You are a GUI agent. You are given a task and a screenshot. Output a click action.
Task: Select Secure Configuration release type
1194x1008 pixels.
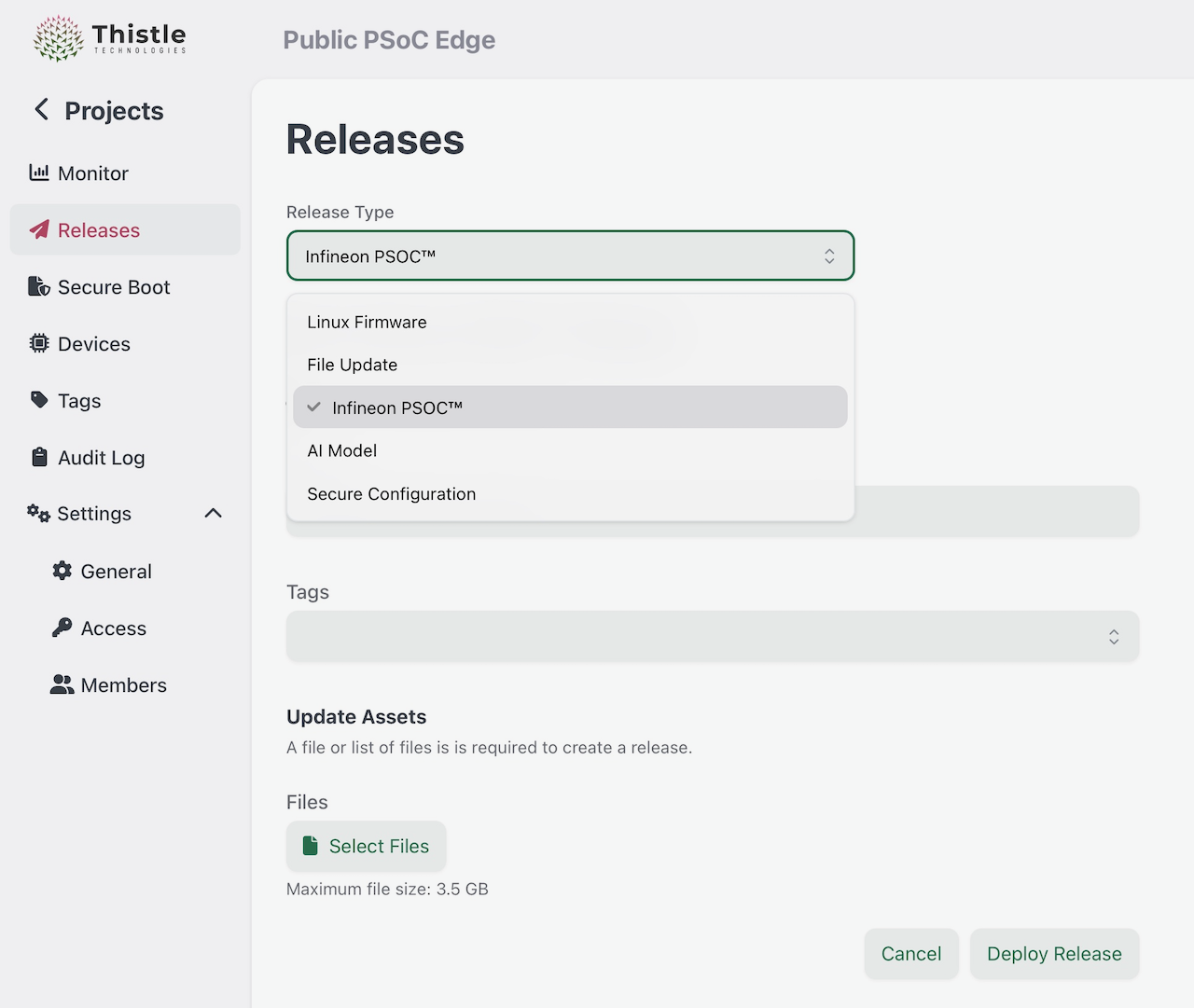point(391,493)
